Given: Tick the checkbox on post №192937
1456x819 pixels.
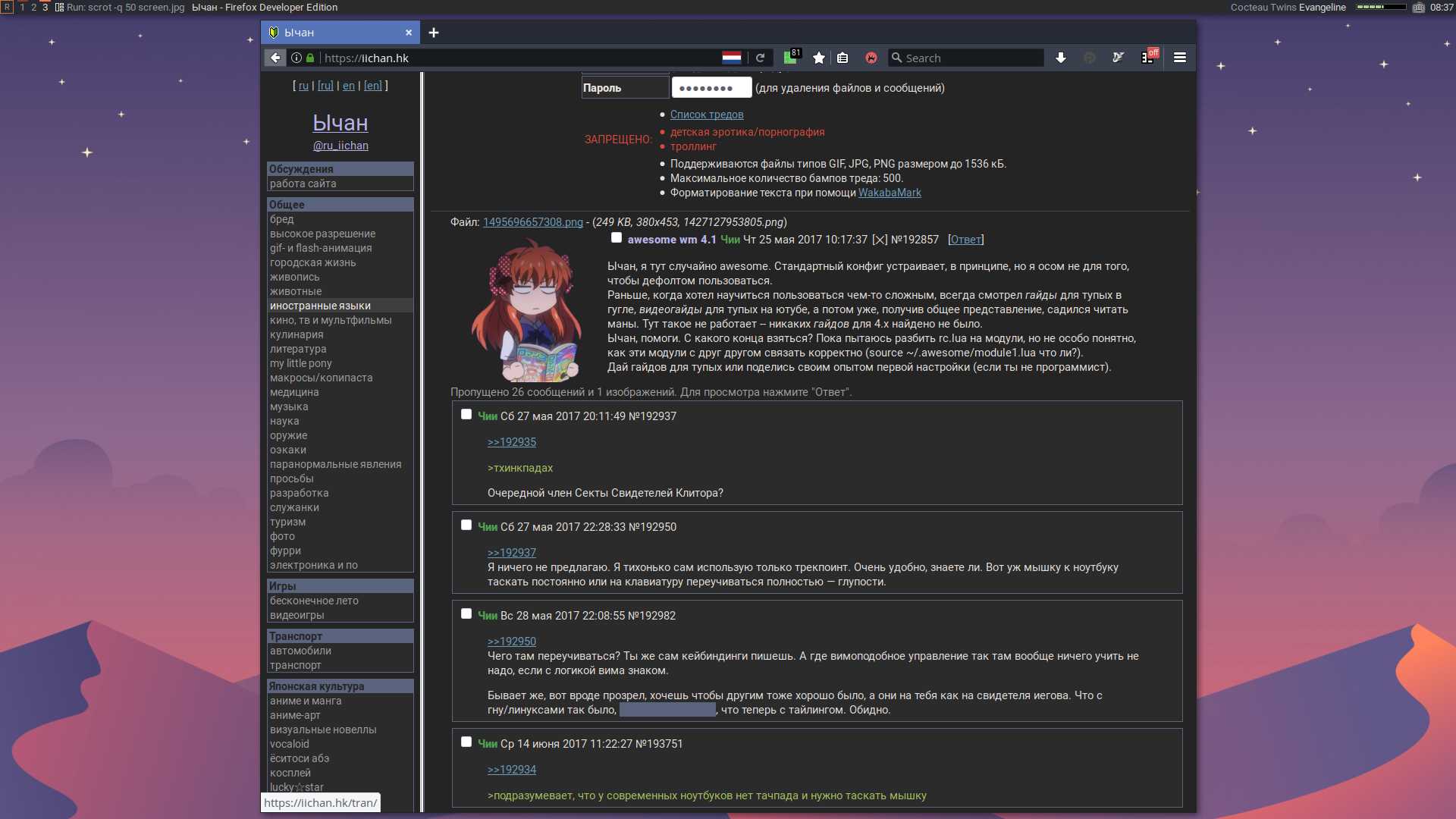Looking at the screenshot, I should coord(466,414).
